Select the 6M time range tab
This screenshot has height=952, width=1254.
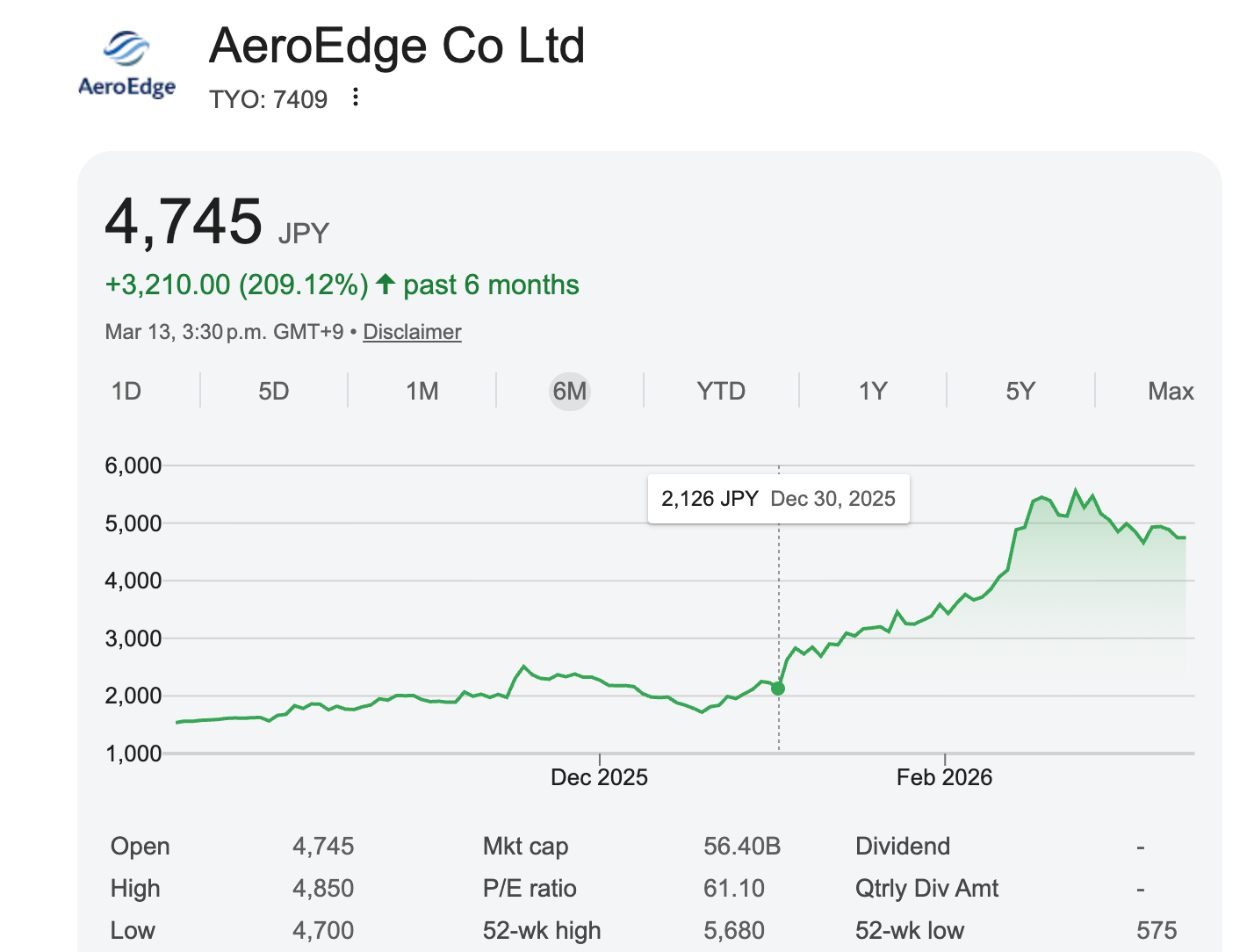pyautogui.click(x=570, y=391)
